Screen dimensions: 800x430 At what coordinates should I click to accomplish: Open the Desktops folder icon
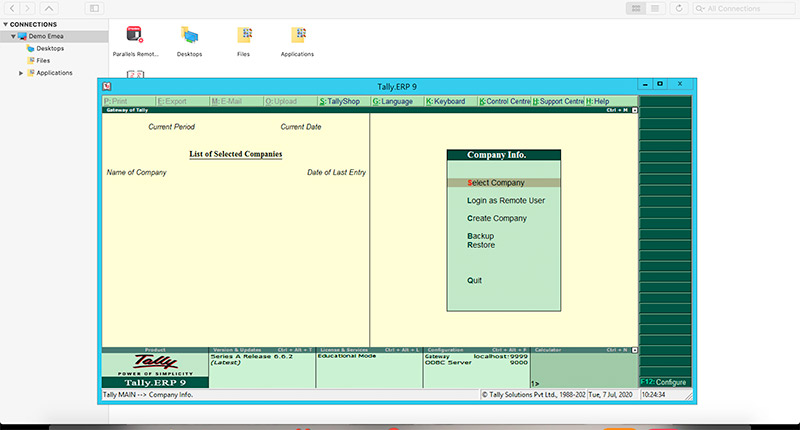189,35
